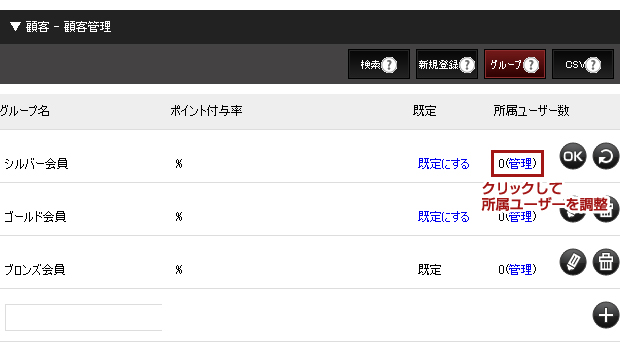Open 管理 link for シルバー会員 users
Viewport: 620px width, 360px height.
pos(520,163)
